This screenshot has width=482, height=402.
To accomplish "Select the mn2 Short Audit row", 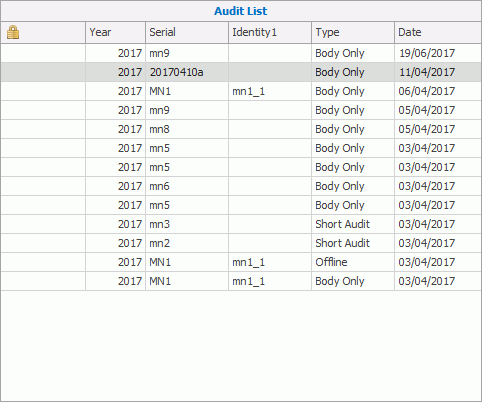I will (x=241, y=243).
